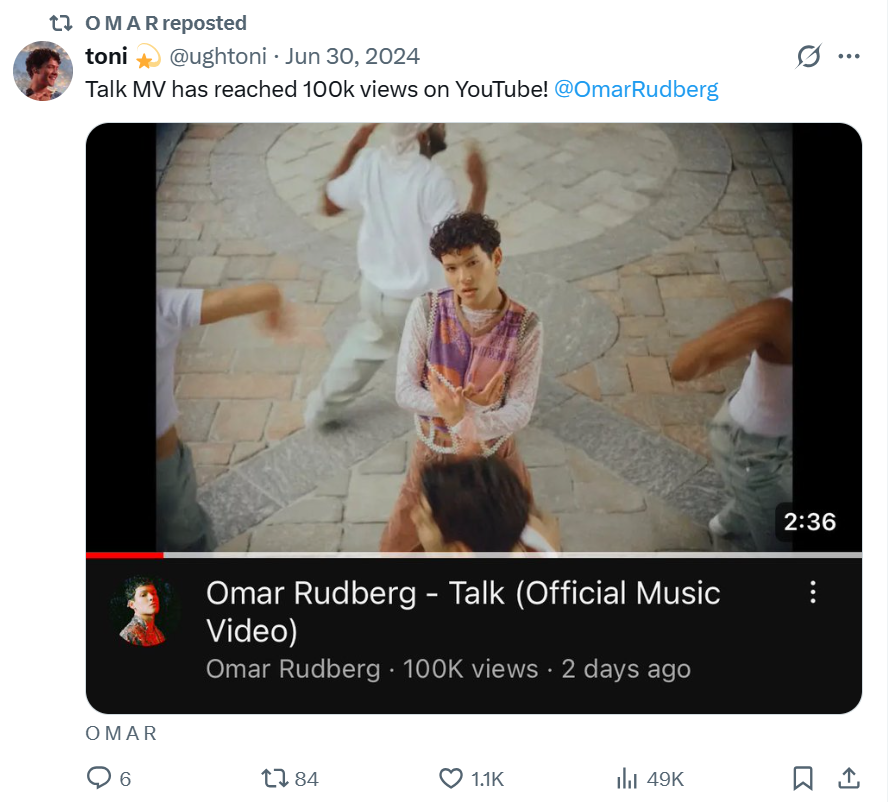Click the Omar Rudberg YouTube channel avatar

pyautogui.click(x=147, y=611)
